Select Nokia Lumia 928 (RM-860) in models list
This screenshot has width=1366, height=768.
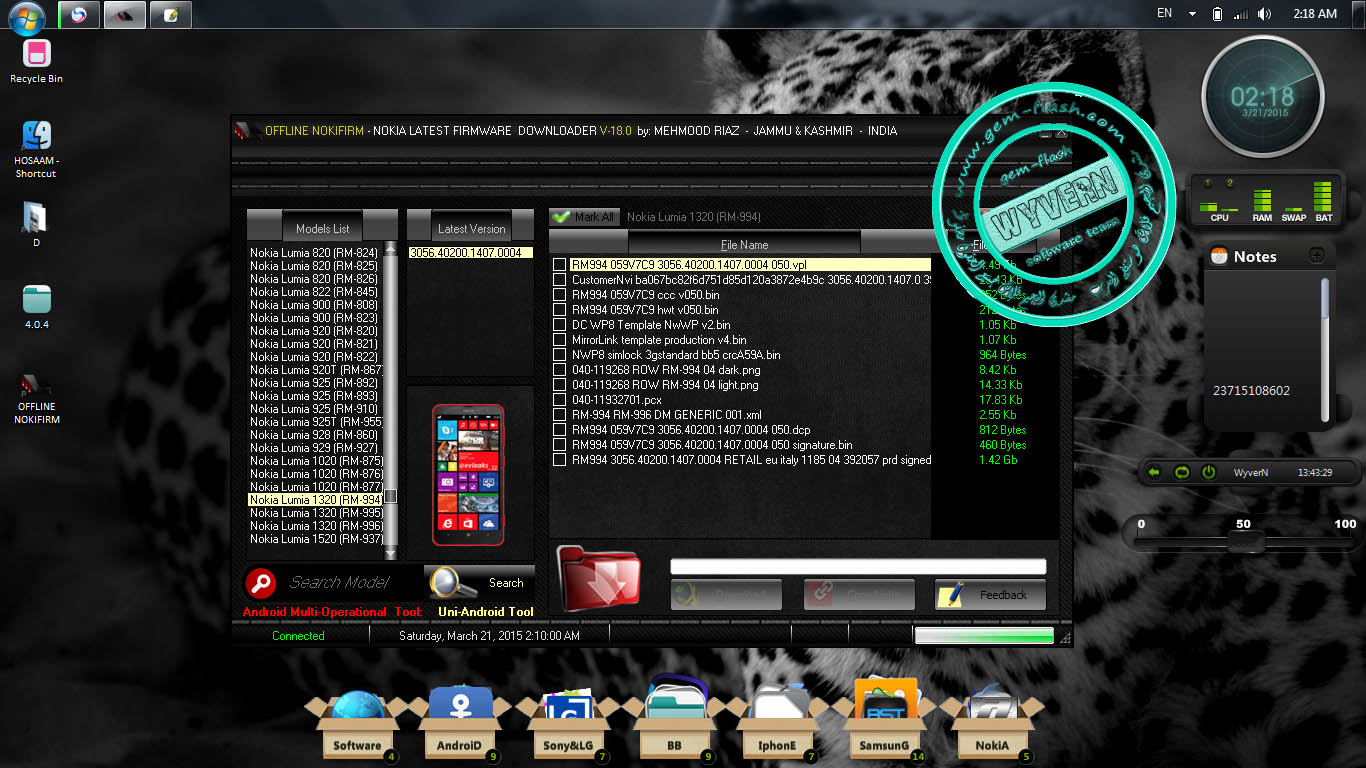(314, 435)
